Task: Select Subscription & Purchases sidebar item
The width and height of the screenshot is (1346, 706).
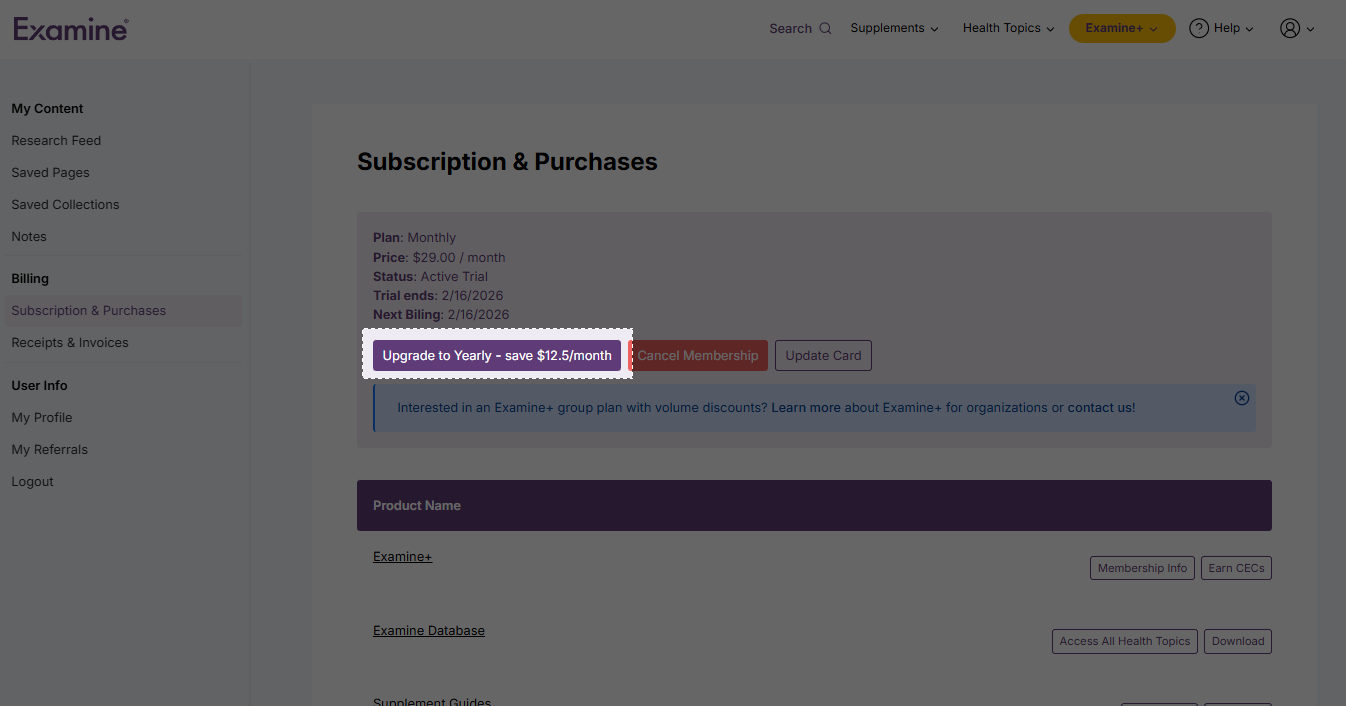Action: point(123,310)
